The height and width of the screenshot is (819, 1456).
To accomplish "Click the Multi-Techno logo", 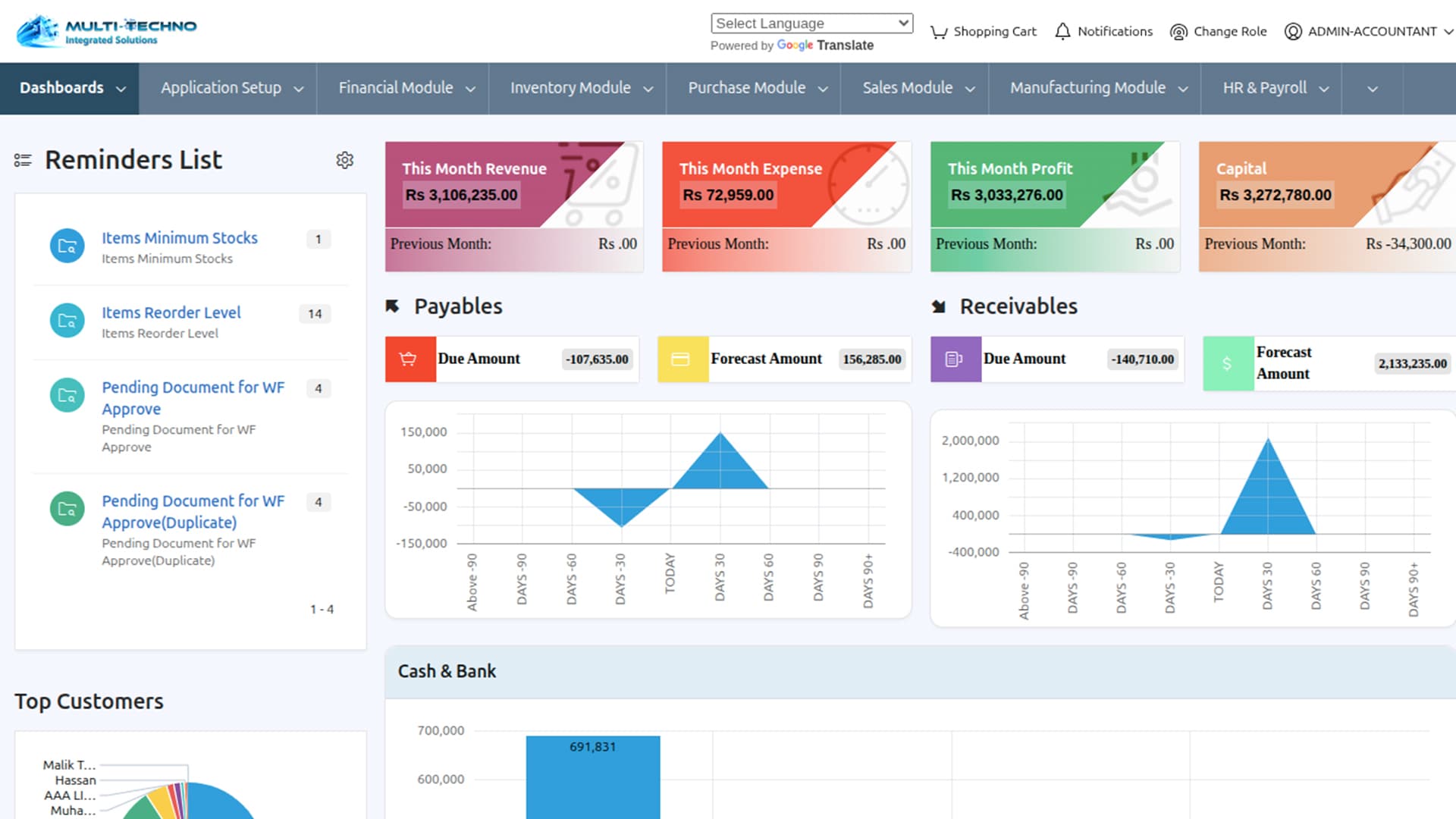I will pos(107,31).
